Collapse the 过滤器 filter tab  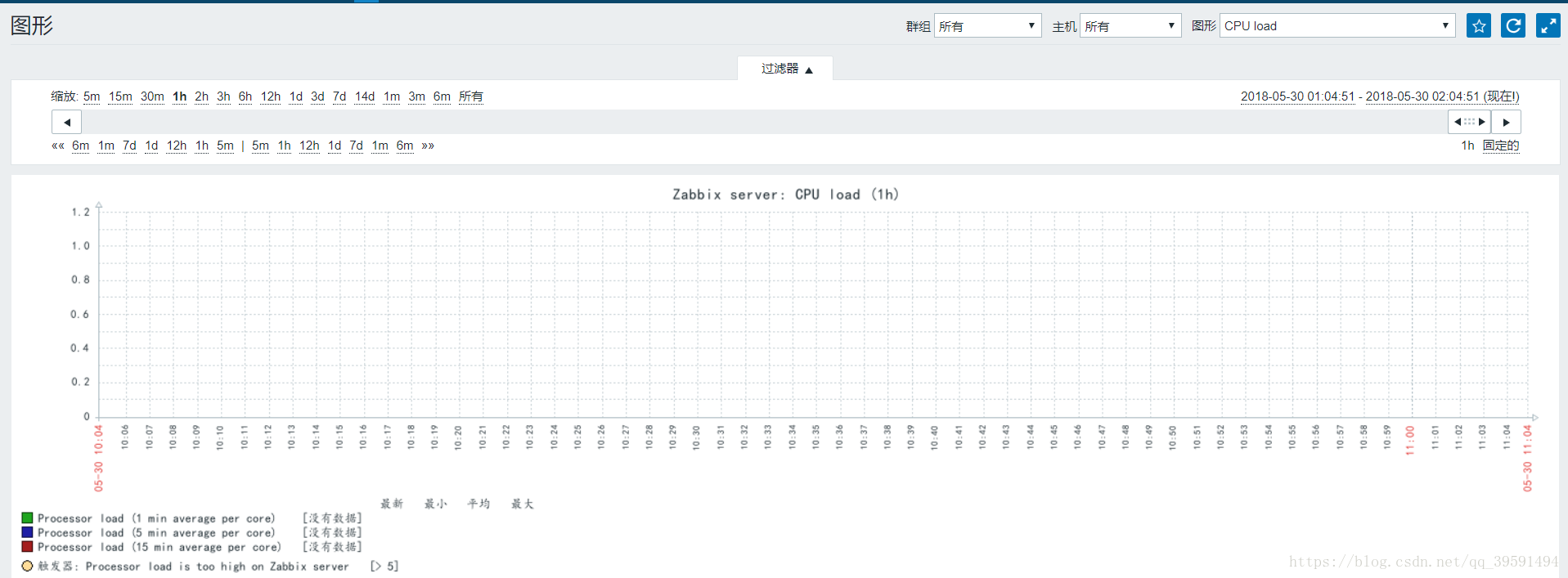tap(785, 69)
